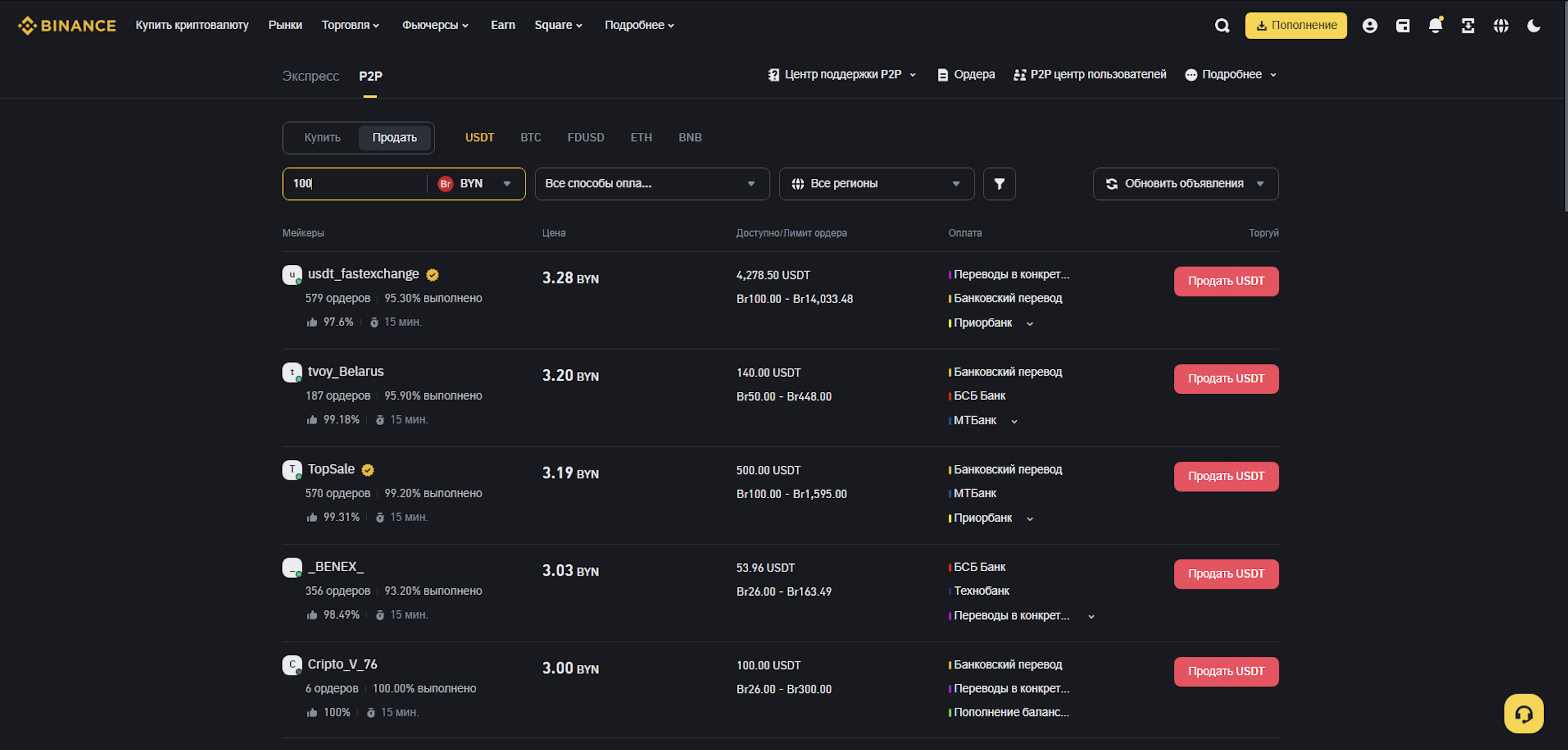Click tvoy_Belarus avatar icon
Image resolution: width=1568 pixels, height=750 pixels.
tap(292, 372)
